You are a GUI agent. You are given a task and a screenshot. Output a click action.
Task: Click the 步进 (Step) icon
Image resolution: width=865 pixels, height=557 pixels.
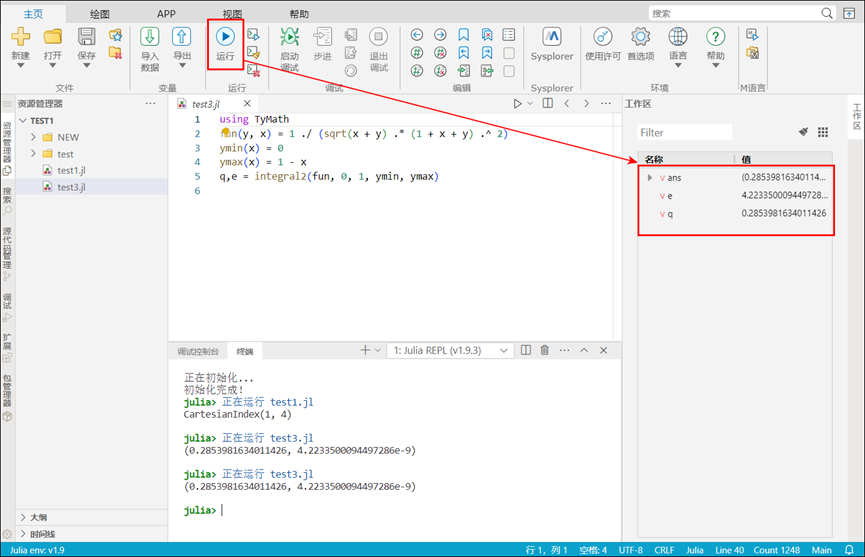(323, 36)
